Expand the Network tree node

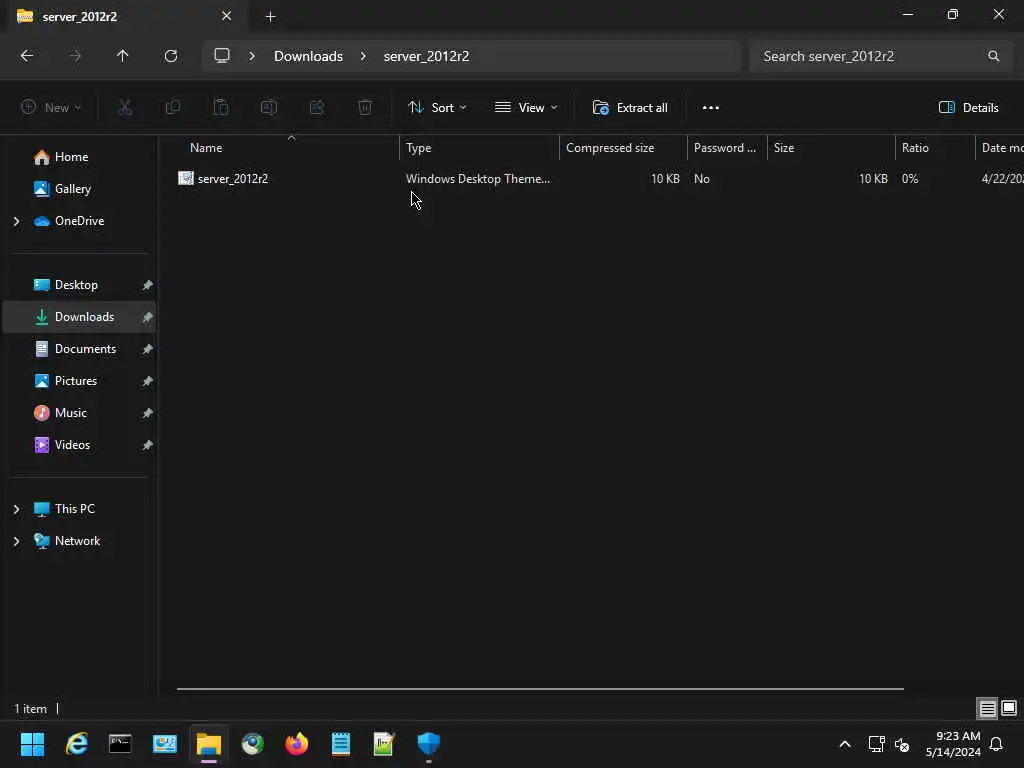pos(16,541)
